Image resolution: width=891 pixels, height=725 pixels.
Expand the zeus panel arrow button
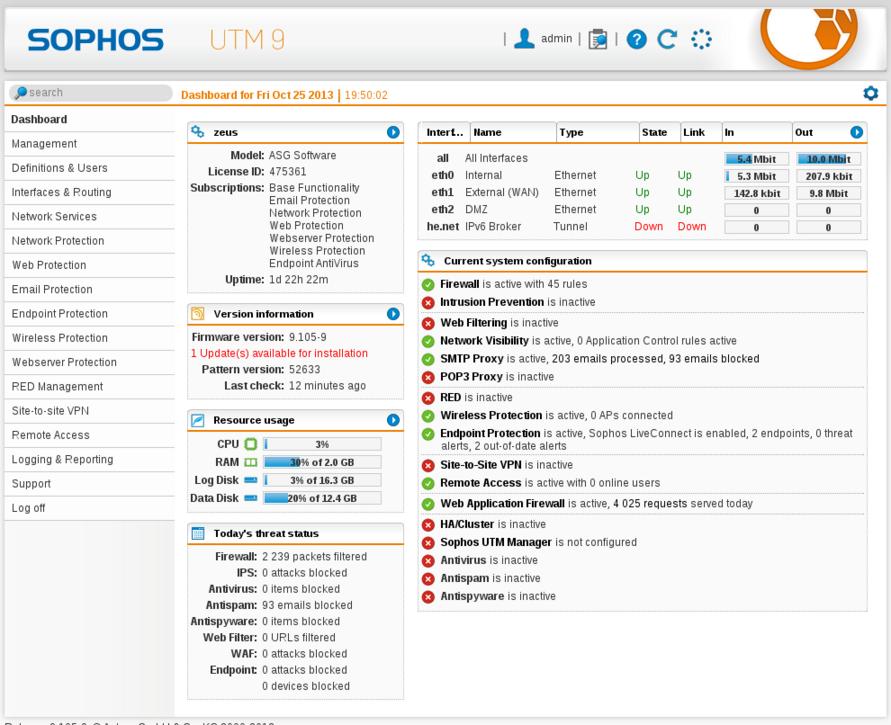(393, 132)
